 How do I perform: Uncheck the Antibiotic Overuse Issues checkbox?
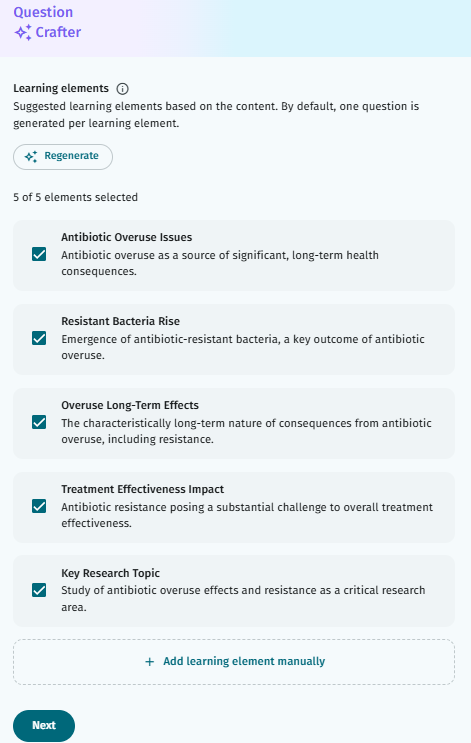pyautogui.click(x=39, y=254)
